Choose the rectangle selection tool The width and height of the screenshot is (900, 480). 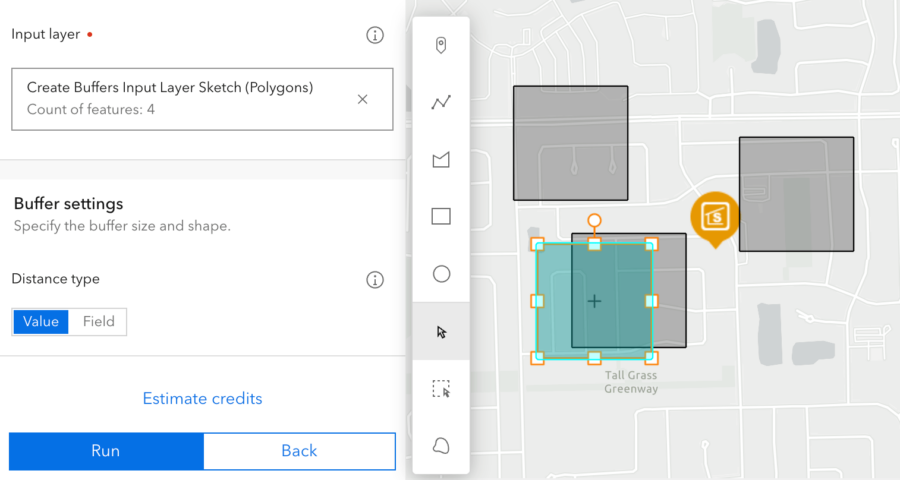(441, 389)
